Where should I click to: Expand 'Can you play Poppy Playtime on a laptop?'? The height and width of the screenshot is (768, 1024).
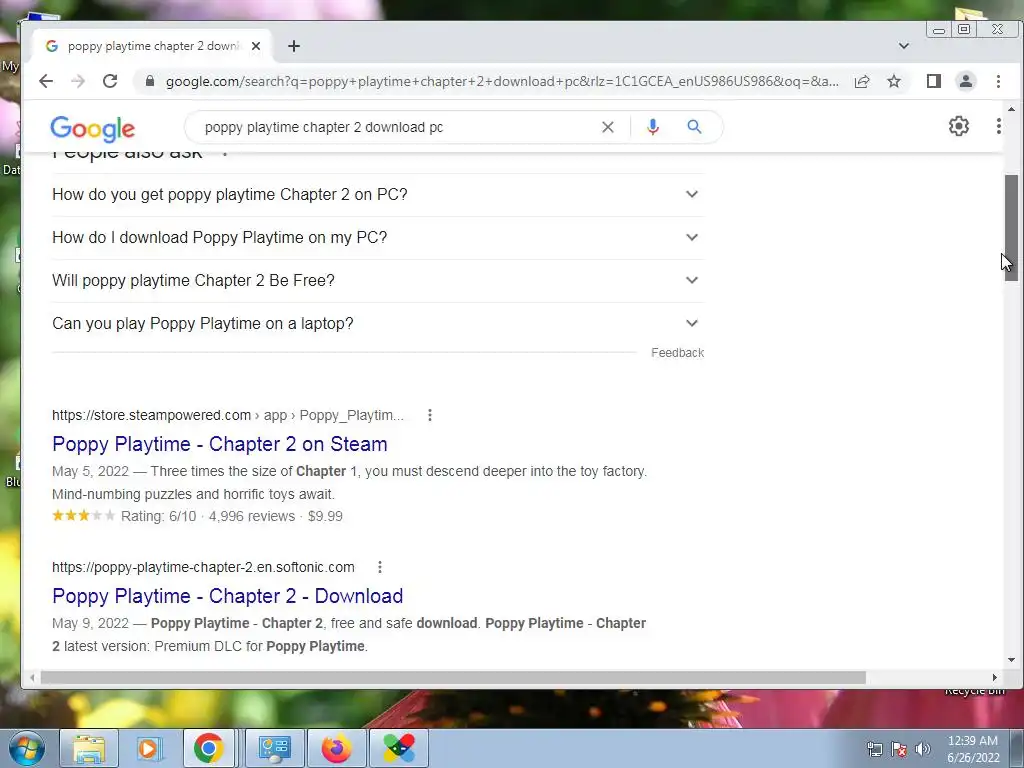(377, 324)
